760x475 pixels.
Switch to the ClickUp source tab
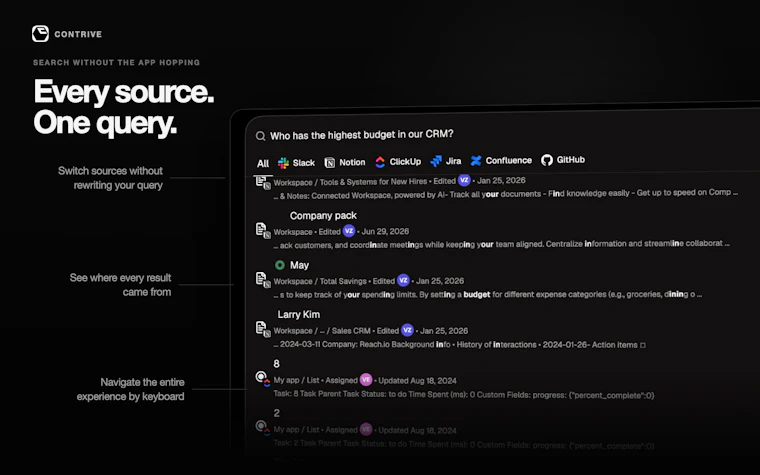point(398,161)
